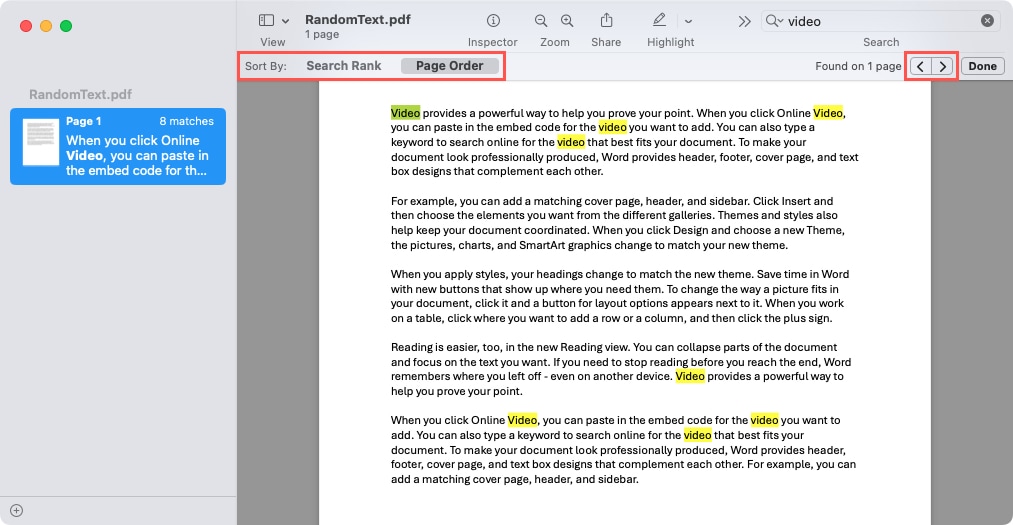Click in the search field containing video

pyautogui.click(x=880, y=21)
